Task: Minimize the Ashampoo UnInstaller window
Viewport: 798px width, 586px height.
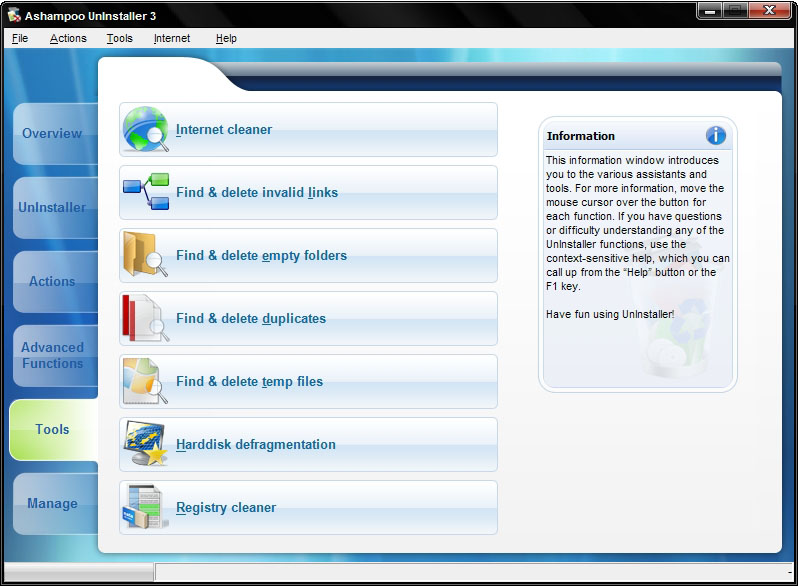Action: click(x=710, y=10)
